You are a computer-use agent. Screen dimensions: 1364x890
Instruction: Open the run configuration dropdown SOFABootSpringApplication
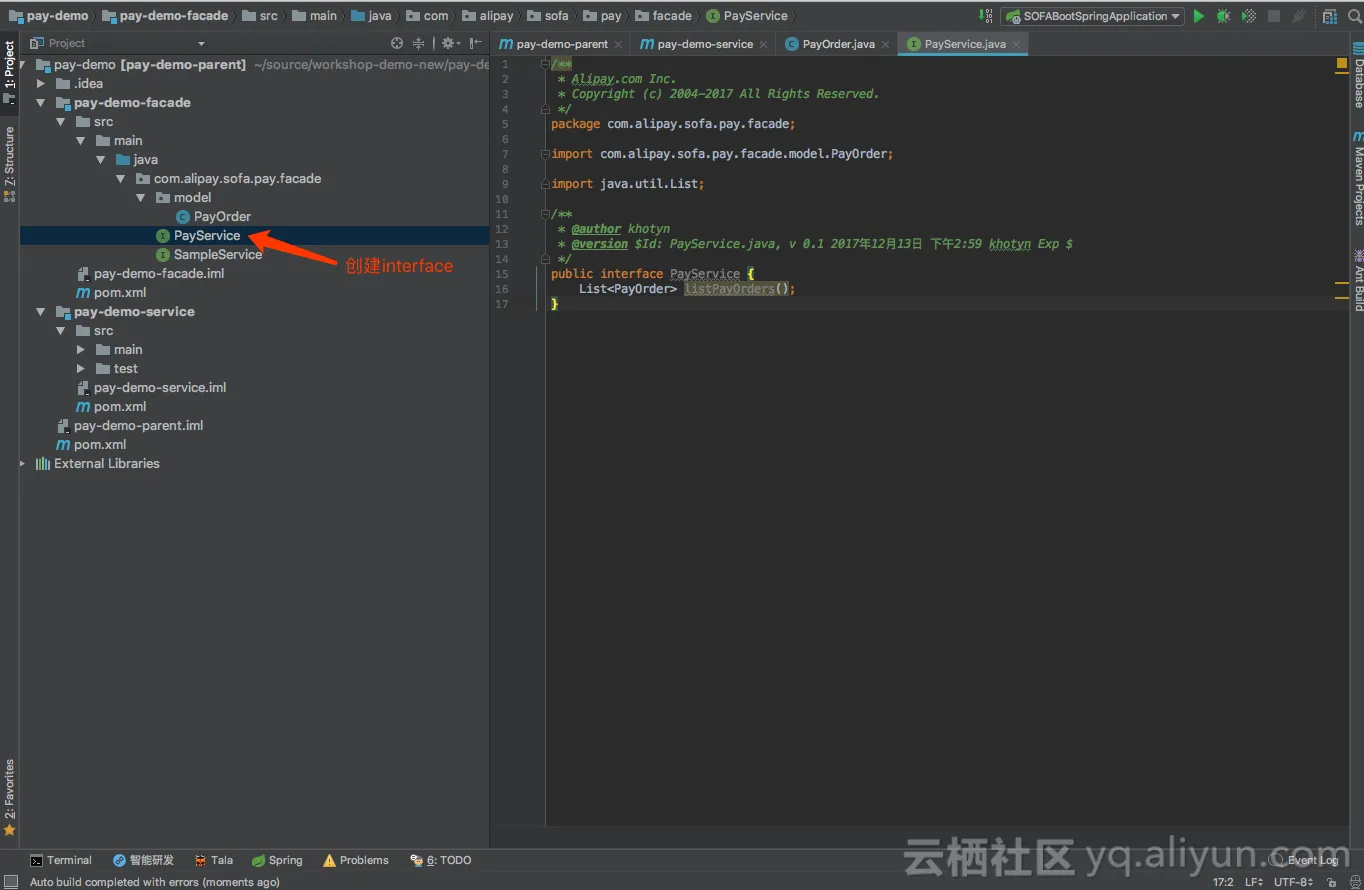coord(1092,16)
